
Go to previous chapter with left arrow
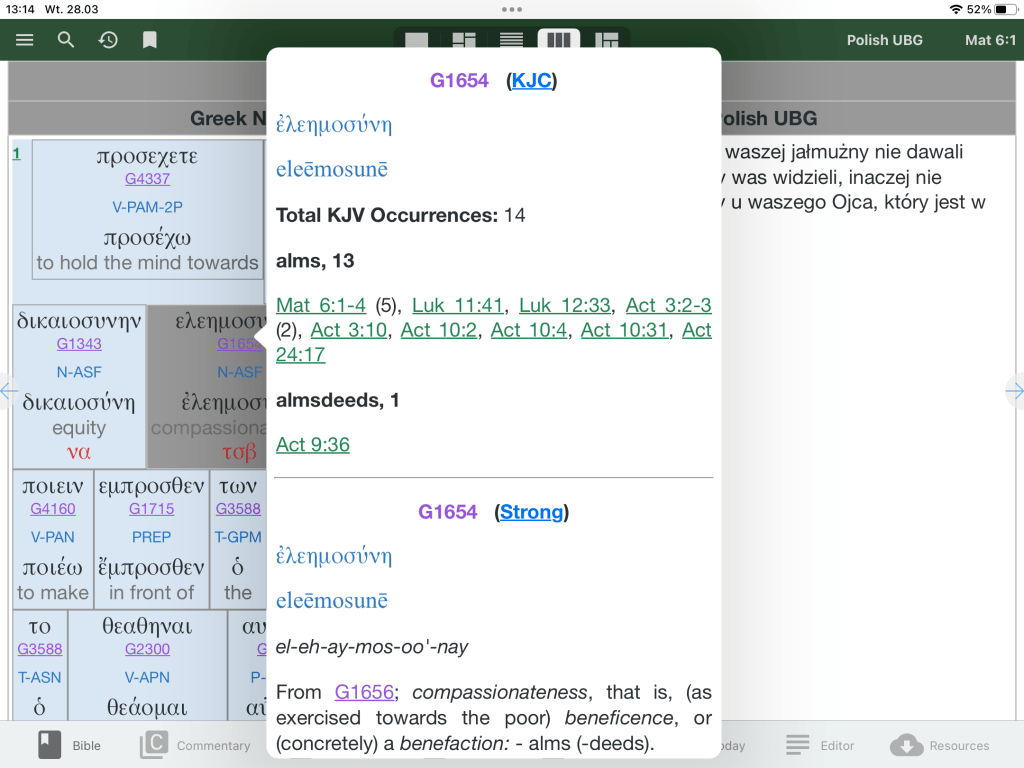(8, 391)
